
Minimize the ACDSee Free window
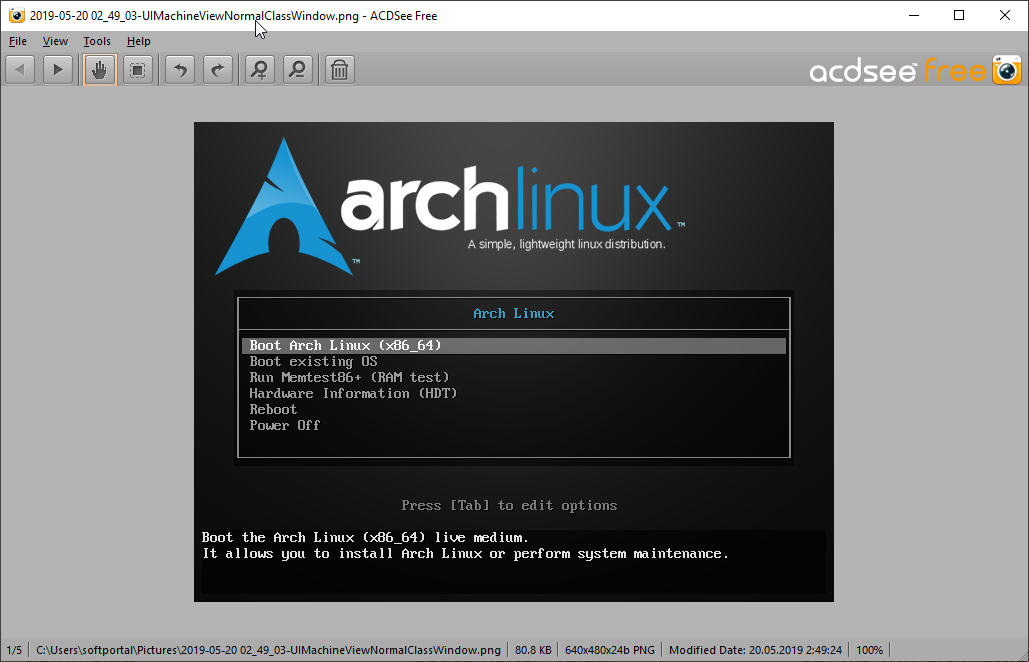[x=914, y=15]
